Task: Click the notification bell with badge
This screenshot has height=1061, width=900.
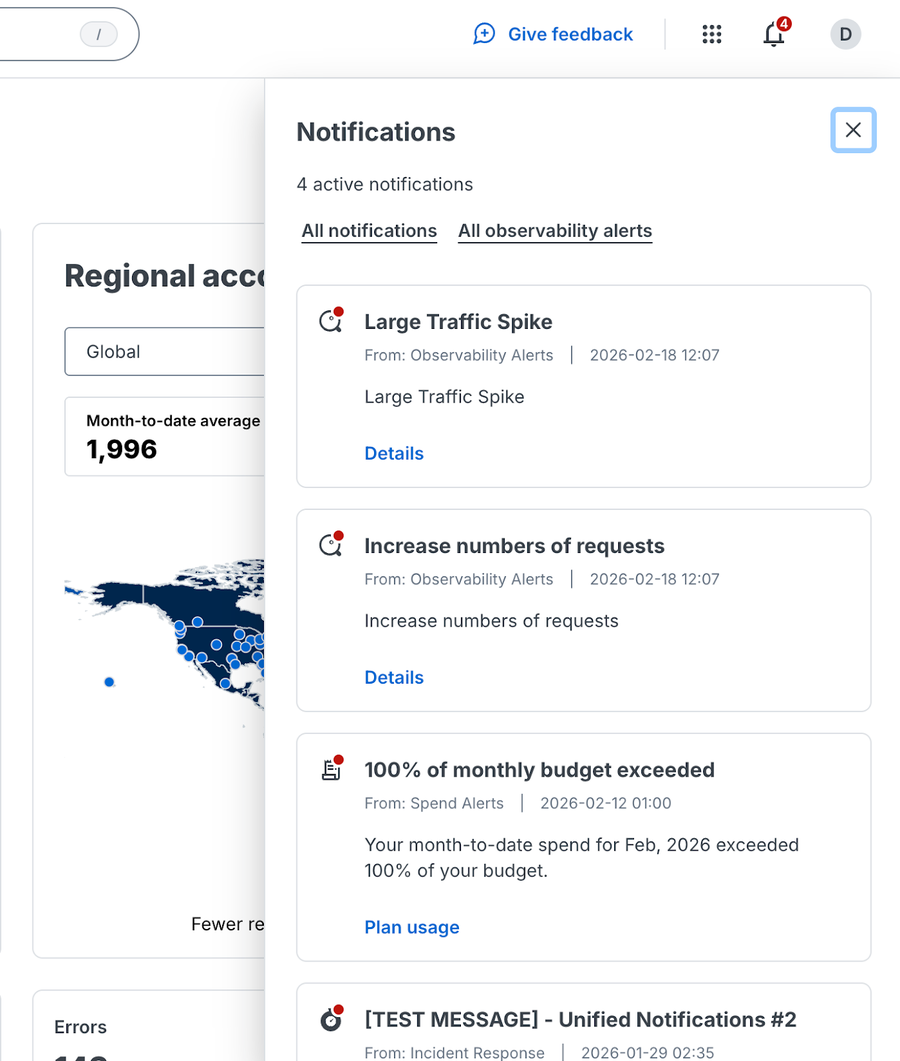Action: pos(774,34)
